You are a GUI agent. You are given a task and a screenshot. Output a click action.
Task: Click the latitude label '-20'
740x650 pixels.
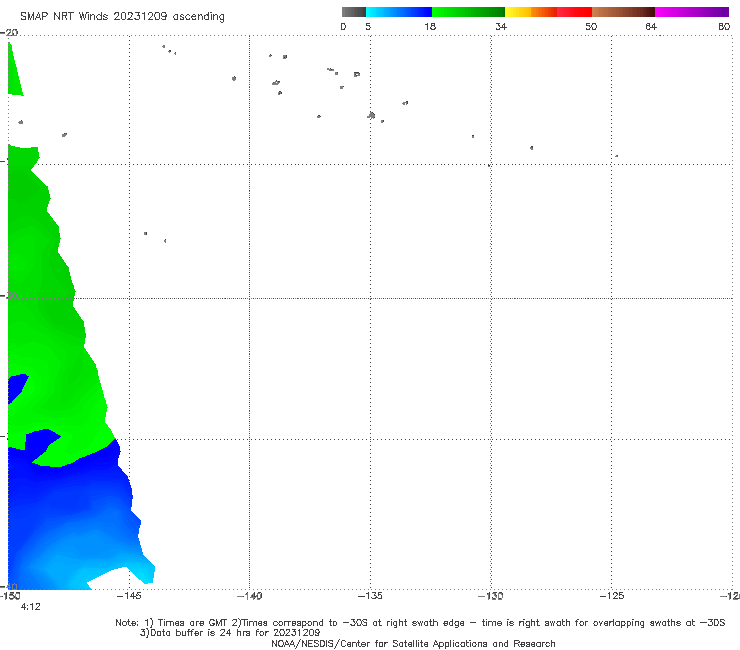(9, 32)
